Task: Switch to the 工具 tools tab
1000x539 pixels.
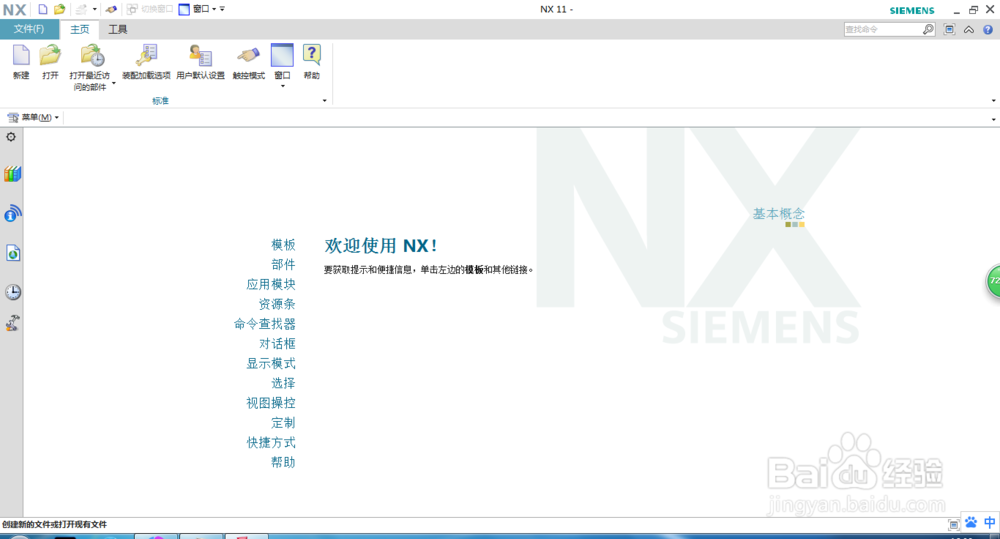Action: [117, 29]
